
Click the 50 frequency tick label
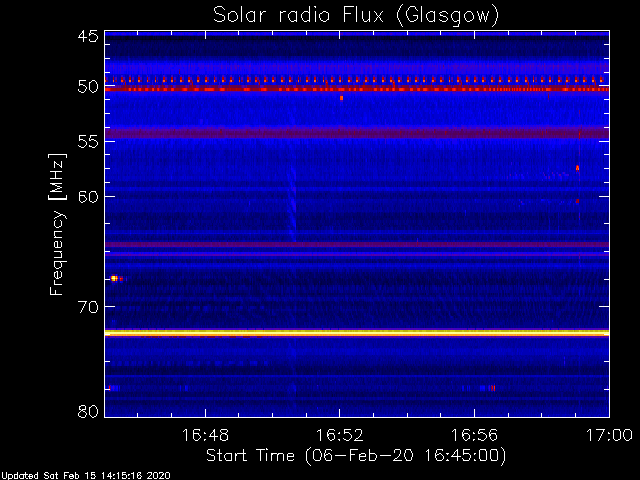[88, 87]
